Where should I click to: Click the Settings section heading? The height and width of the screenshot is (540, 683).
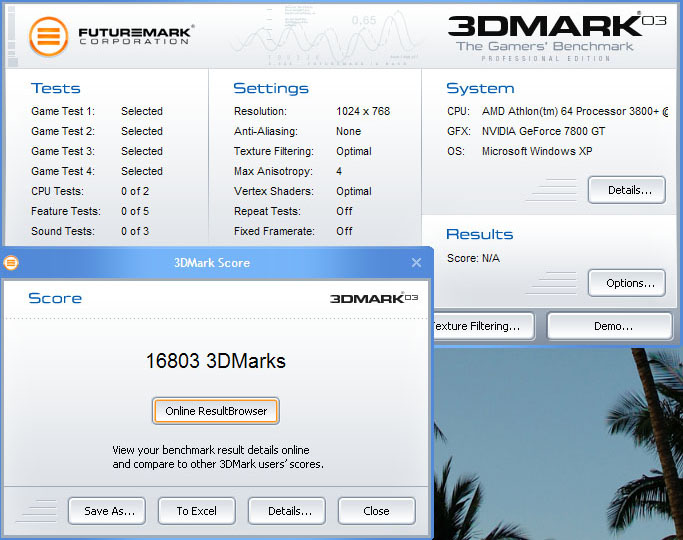(271, 88)
